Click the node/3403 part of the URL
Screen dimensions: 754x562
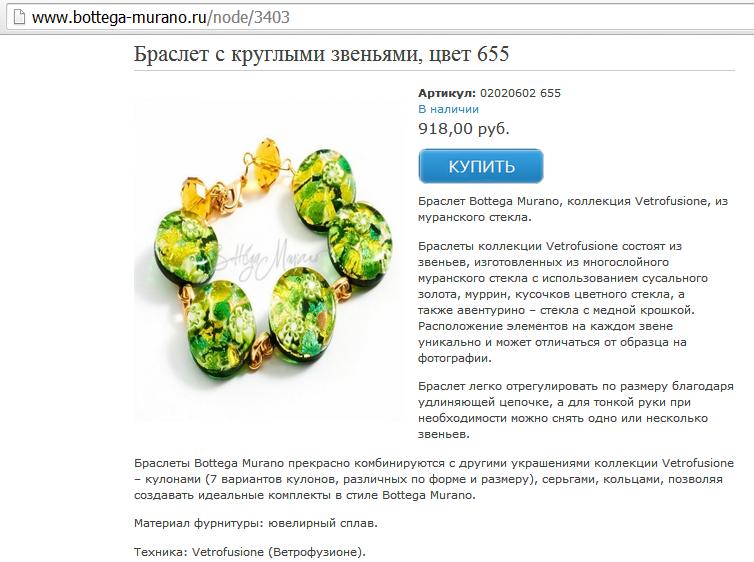pyautogui.click(x=251, y=17)
